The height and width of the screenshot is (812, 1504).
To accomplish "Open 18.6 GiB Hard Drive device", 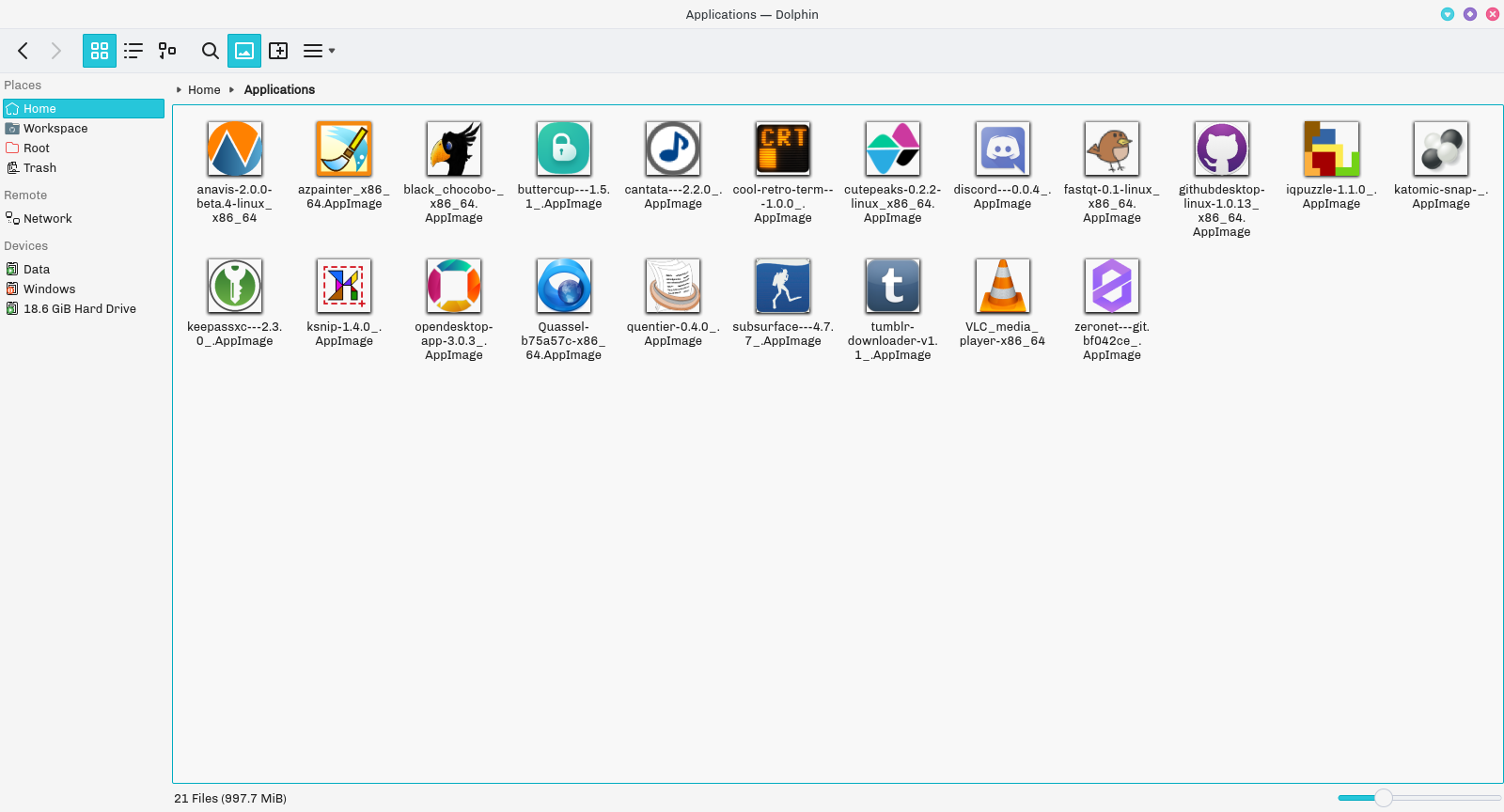I will pos(84,309).
